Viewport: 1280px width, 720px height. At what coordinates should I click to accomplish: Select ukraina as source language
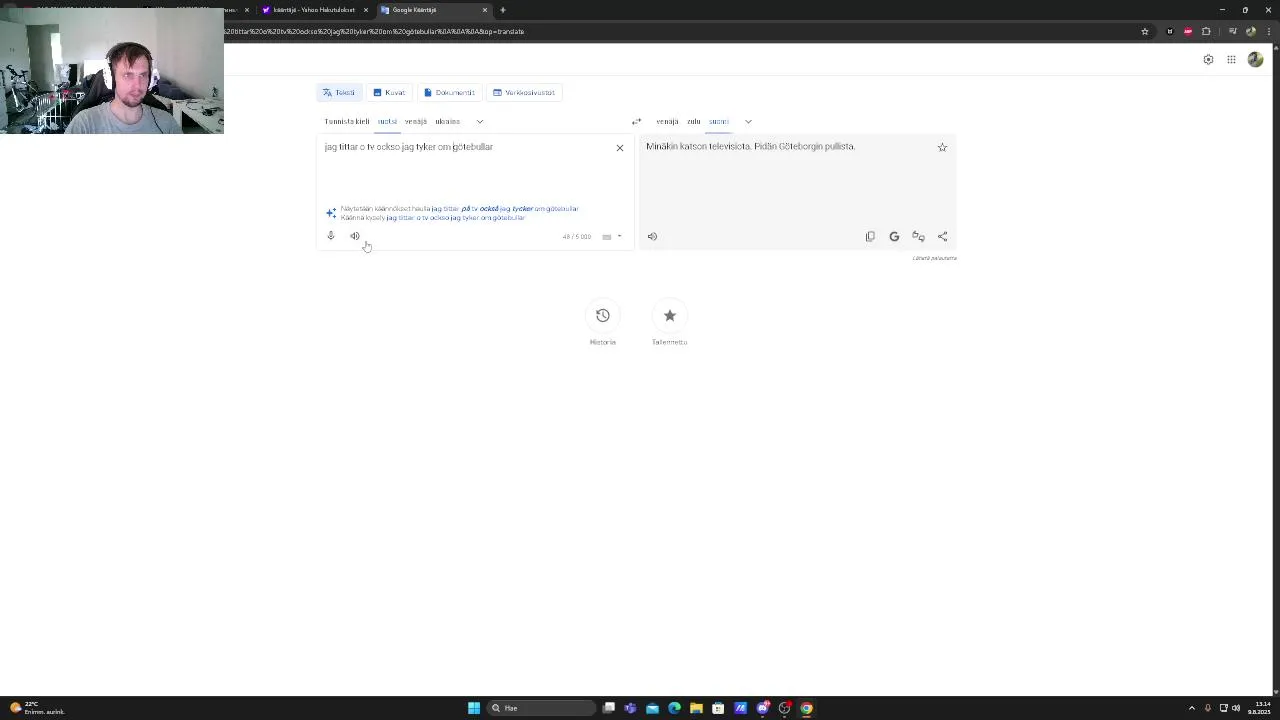tap(447, 122)
